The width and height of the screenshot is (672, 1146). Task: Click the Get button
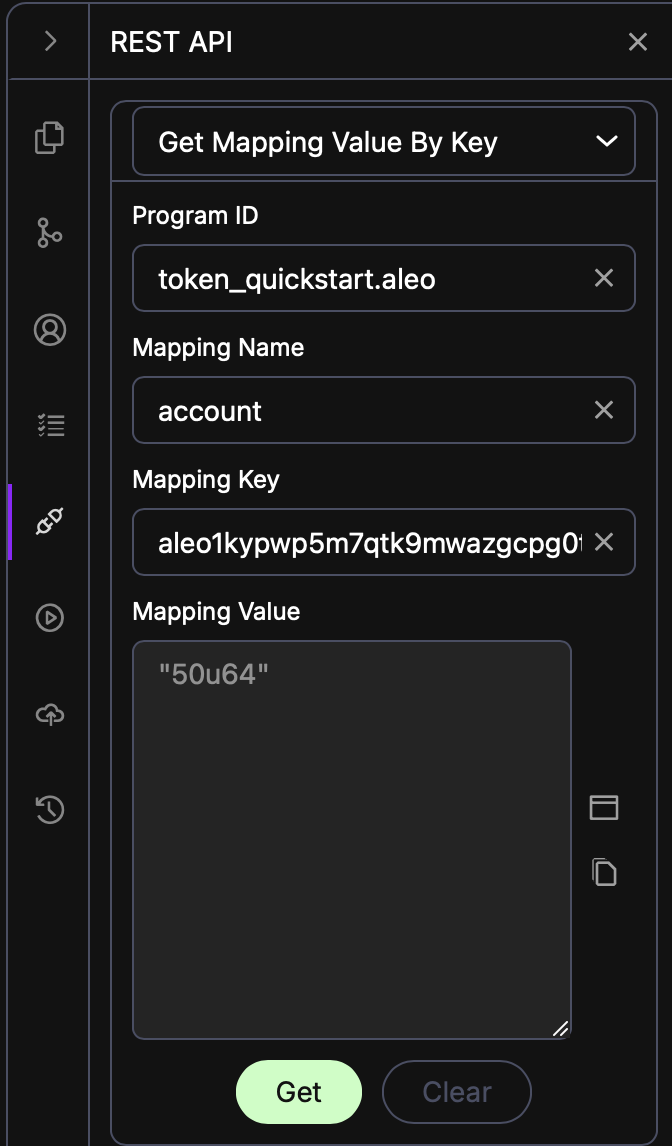[299, 1092]
